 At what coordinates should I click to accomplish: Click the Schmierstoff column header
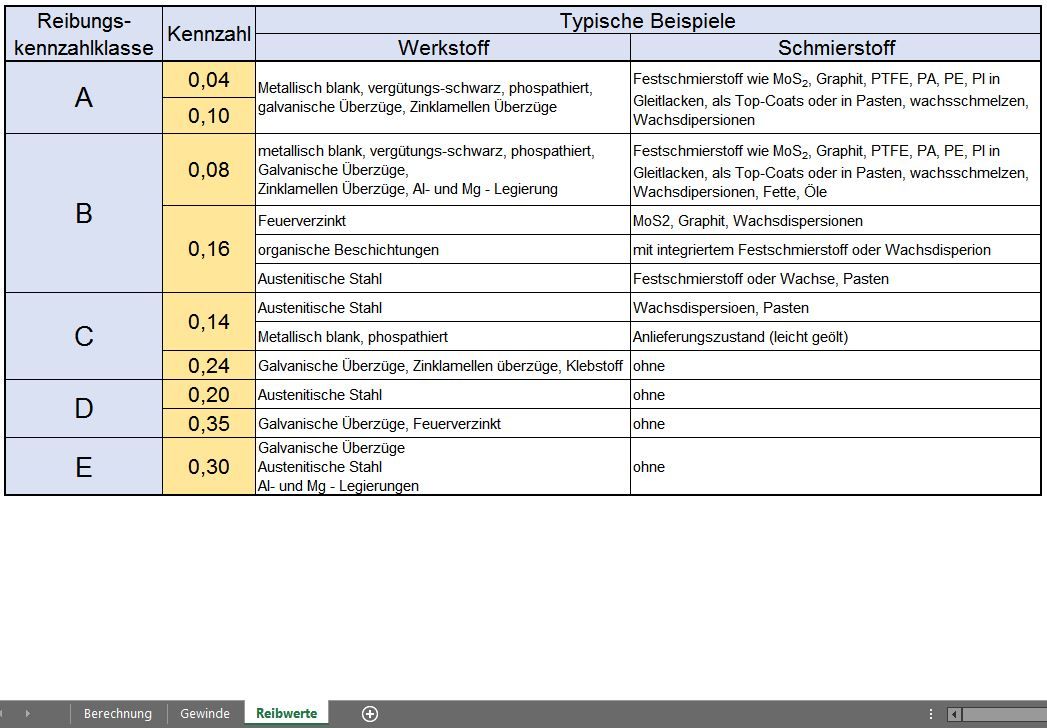pos(836,47)
